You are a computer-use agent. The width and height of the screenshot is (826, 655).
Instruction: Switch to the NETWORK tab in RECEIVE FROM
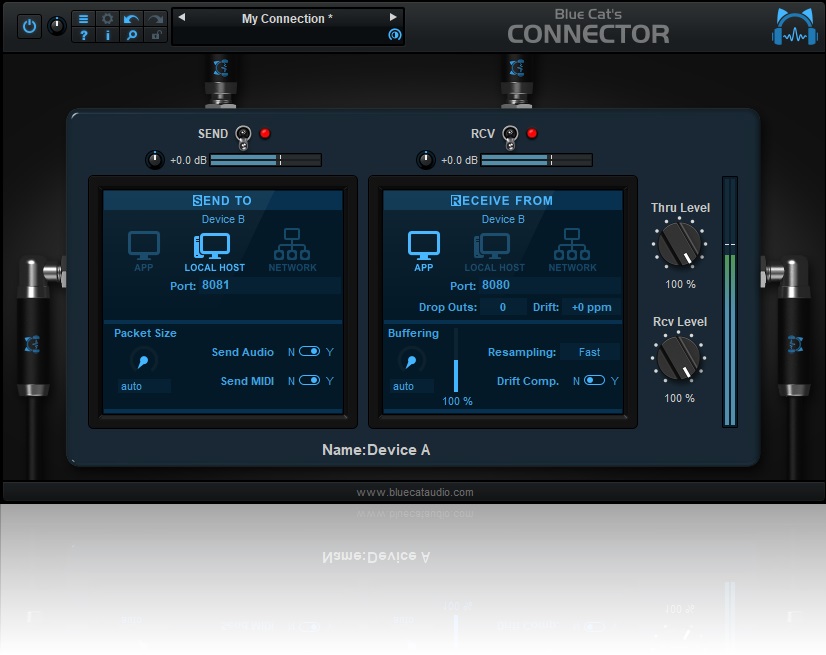572,250
